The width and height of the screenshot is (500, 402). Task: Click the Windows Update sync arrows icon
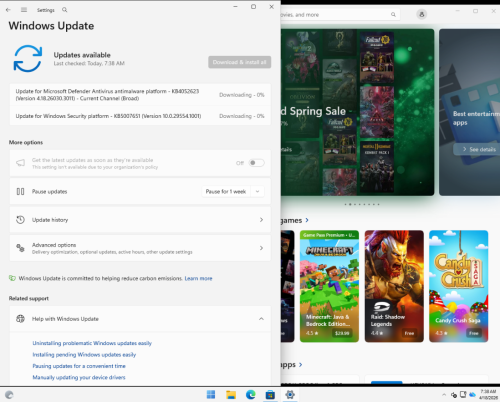28,59
